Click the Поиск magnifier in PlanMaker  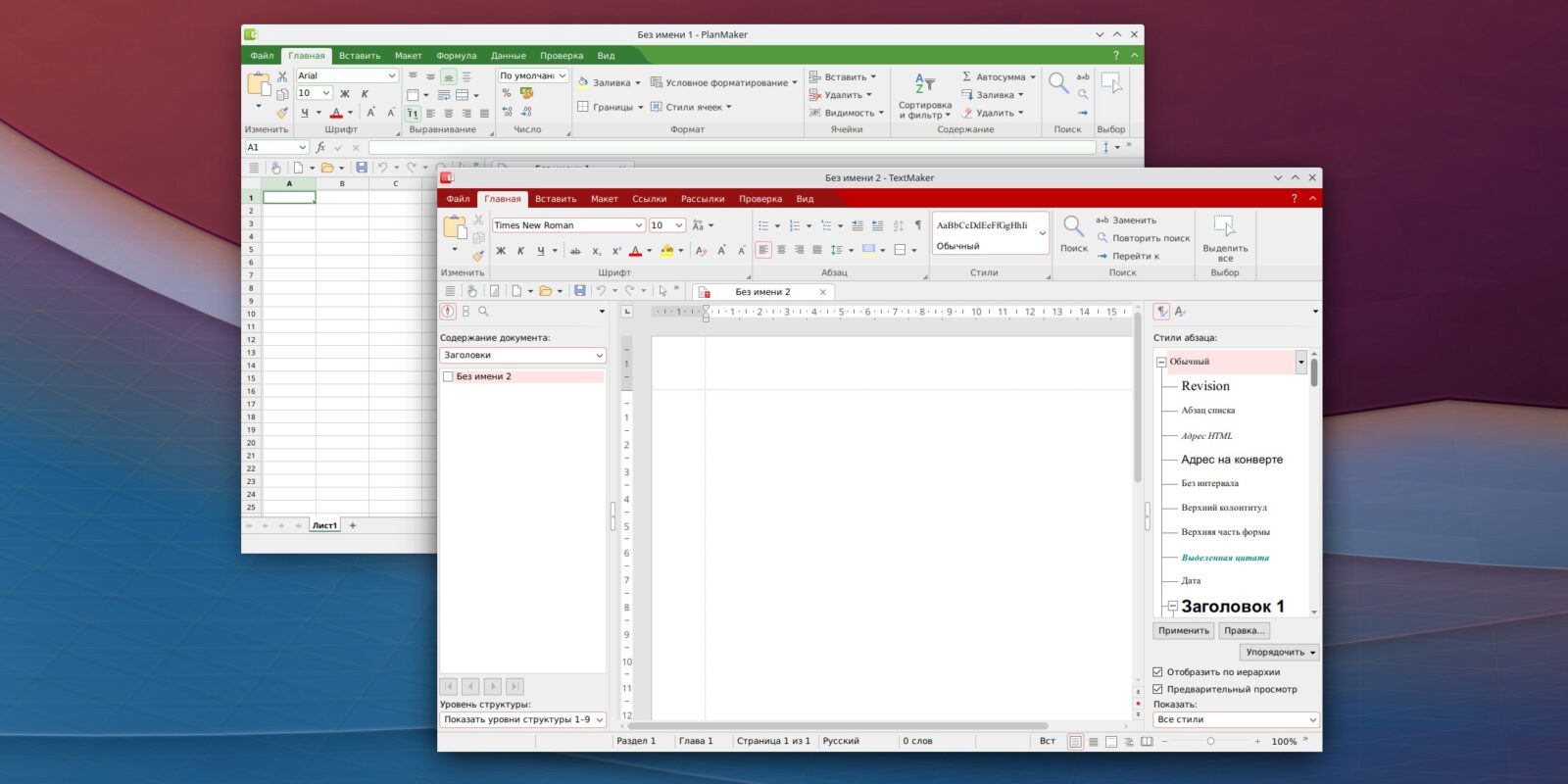(1058, 83)
